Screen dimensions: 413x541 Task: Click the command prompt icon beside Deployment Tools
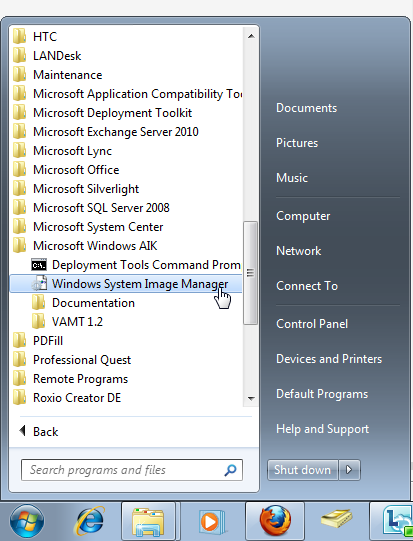[39, 265]
